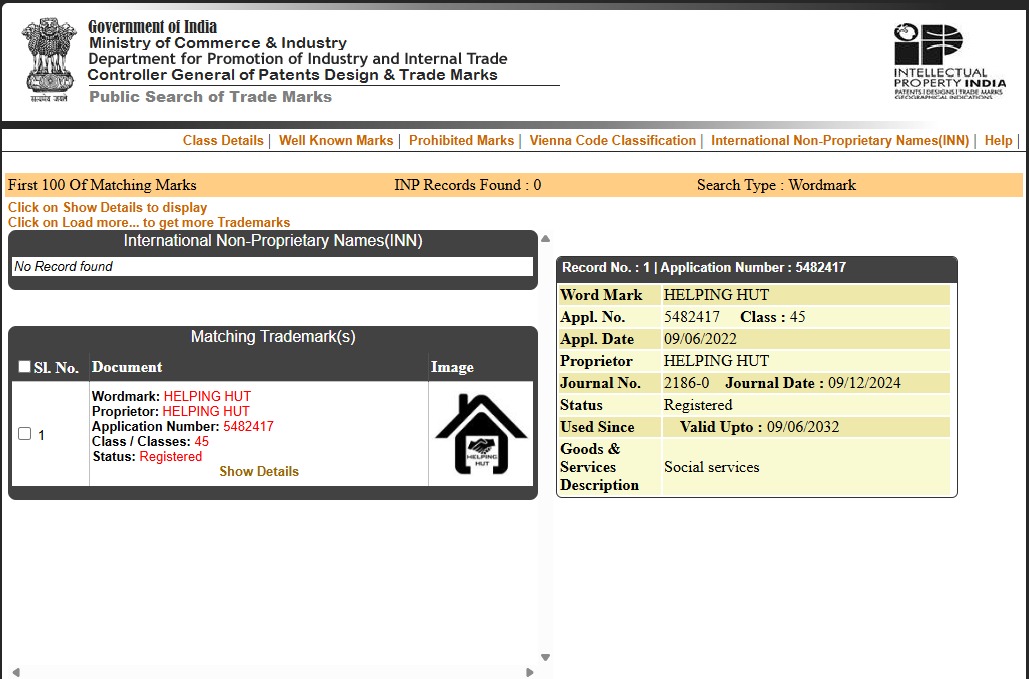Click Search Type : Wordmark label
The height and width of the screenshot is (679, 1029).
click(776, 185)
